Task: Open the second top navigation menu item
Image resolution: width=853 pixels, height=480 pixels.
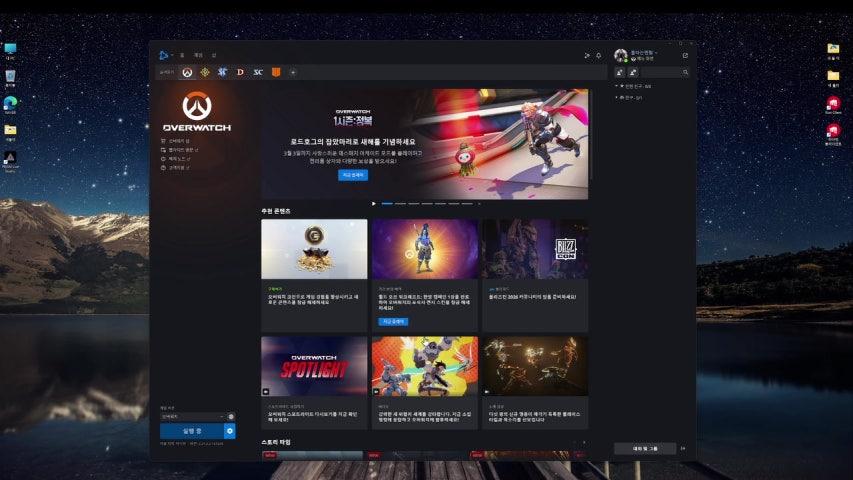Action: click(198, 55)
